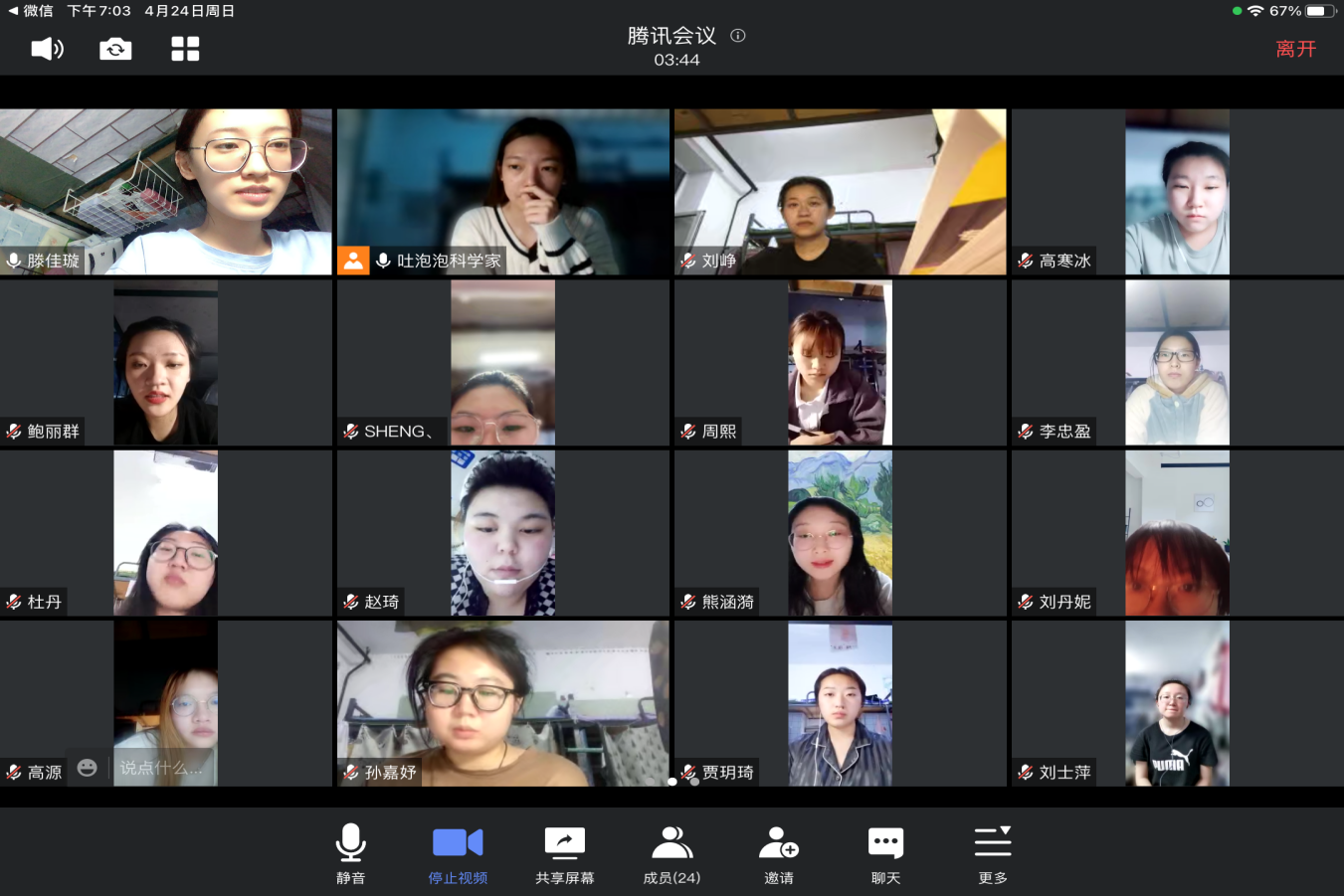Open the 聊天 chat icon
The width and height of the screenshot is (1344, 896).
click(885, 854)
